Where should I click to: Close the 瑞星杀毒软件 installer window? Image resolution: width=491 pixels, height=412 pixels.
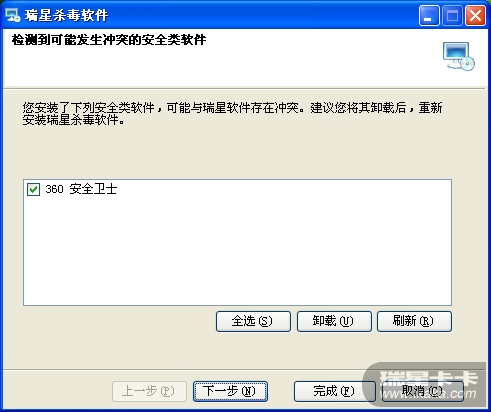(475, 15)
